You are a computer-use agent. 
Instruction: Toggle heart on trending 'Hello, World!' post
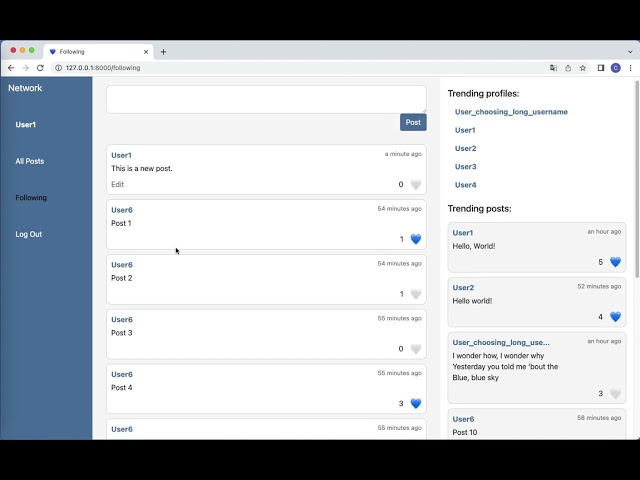tap(615, 262)
